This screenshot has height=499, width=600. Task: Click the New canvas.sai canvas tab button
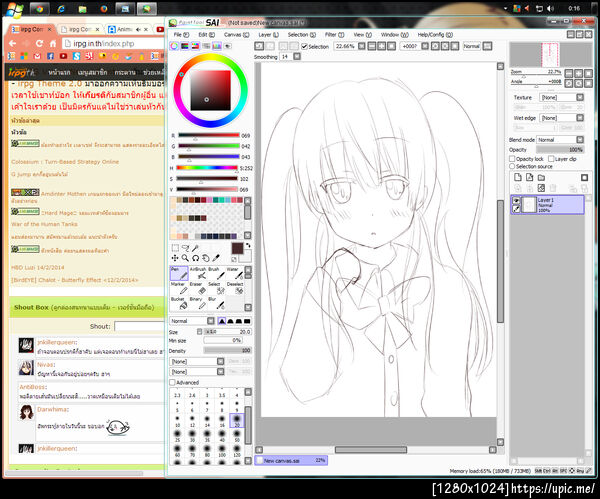pos(291,460)
